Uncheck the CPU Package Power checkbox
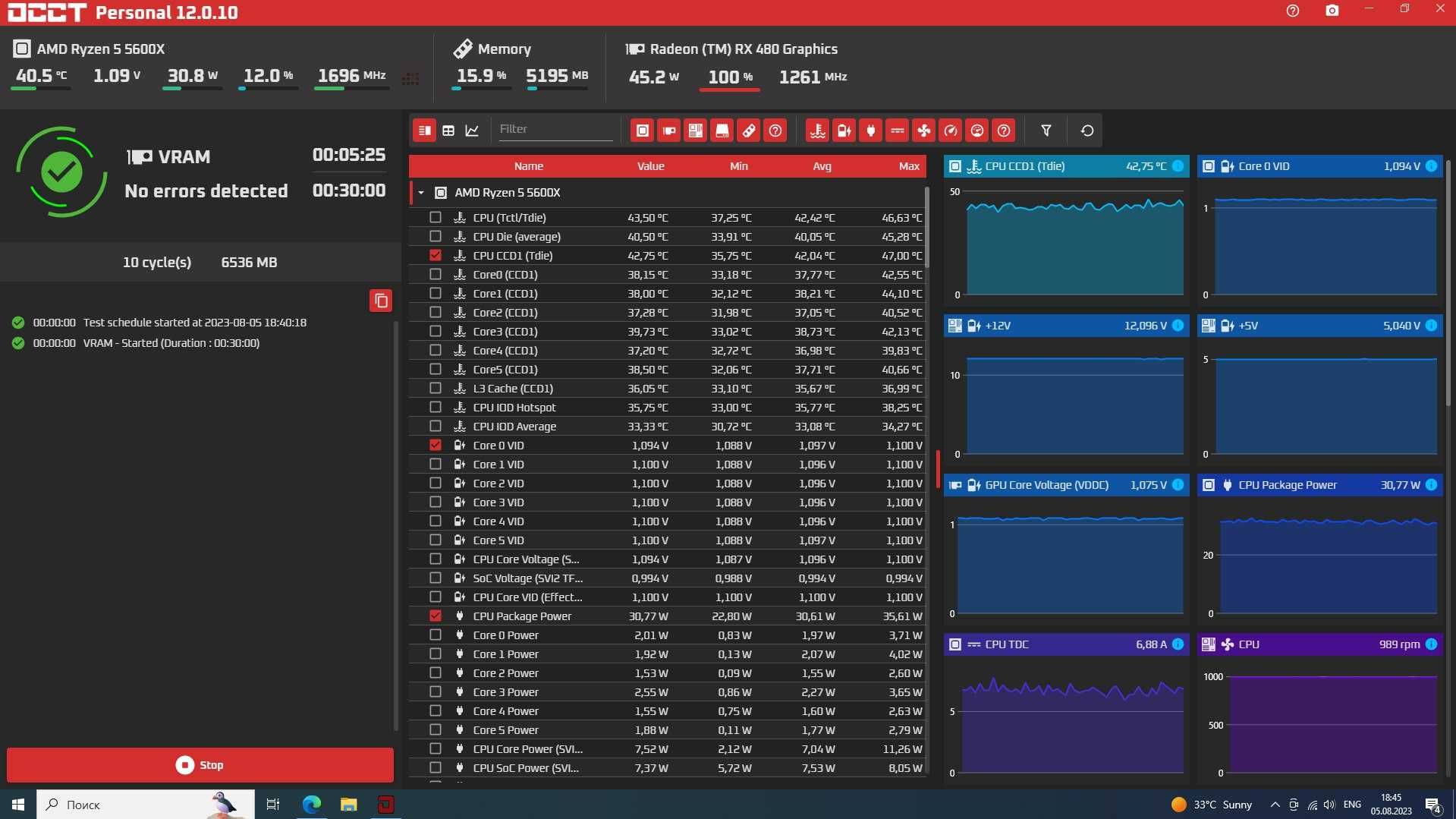Viewport: 1456px width, 819px height. tap(436, 616)
